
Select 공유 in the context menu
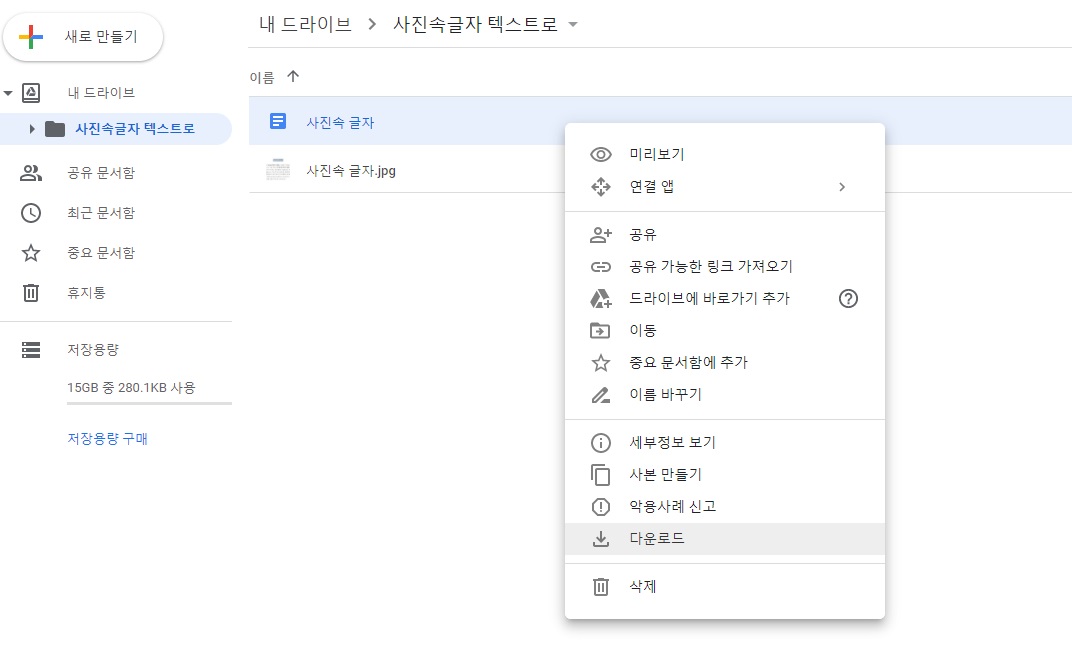(x=641, y=234)
